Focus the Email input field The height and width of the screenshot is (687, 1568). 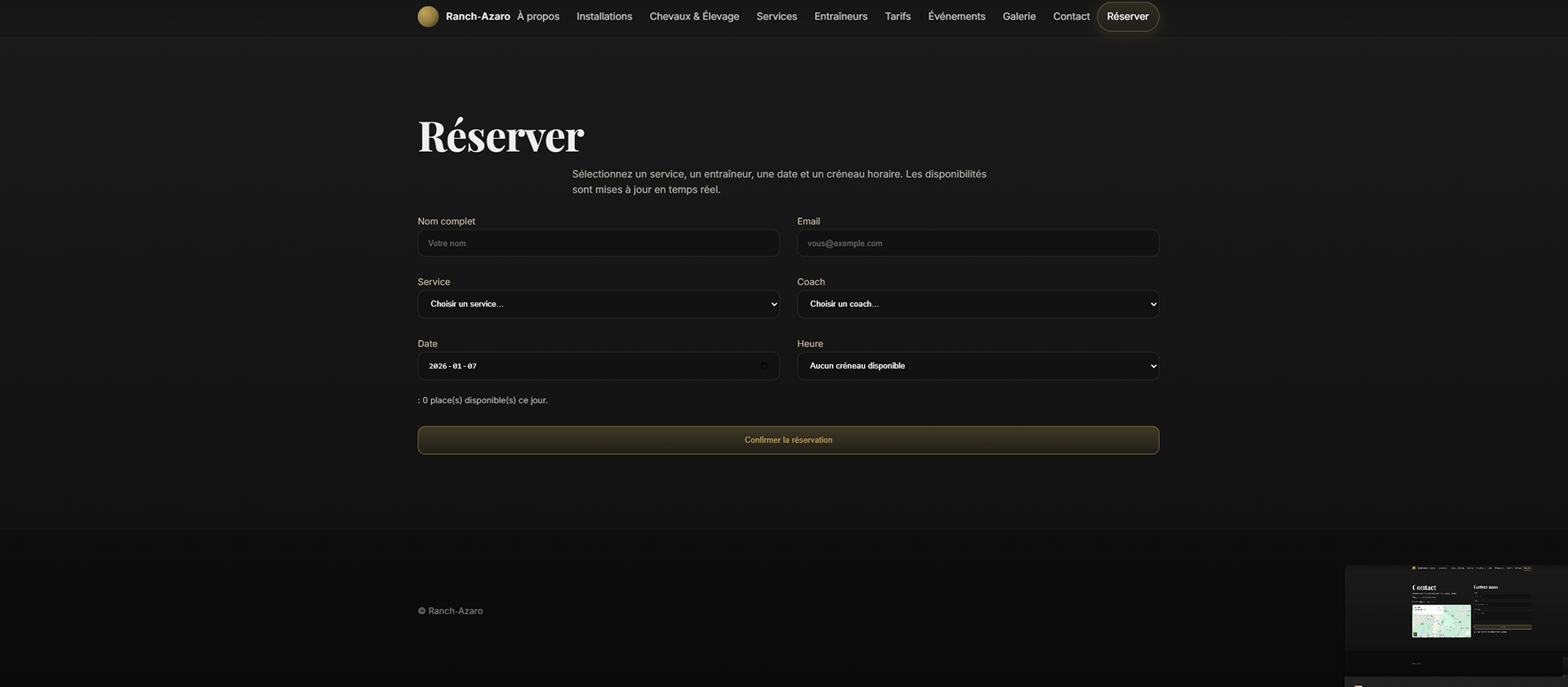click(978, 243)
